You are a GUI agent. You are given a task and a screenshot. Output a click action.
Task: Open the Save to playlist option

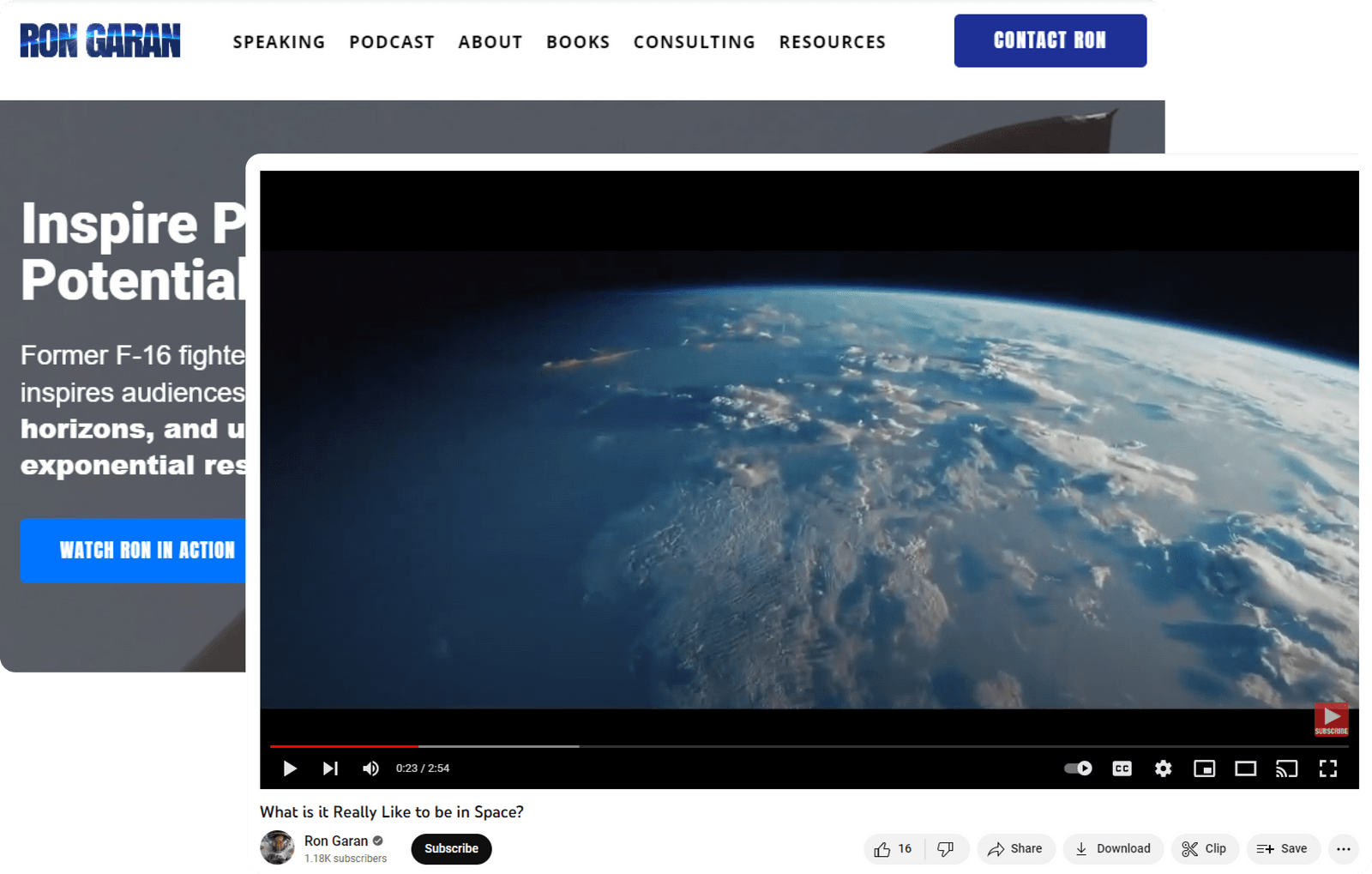pos(1282,849)
